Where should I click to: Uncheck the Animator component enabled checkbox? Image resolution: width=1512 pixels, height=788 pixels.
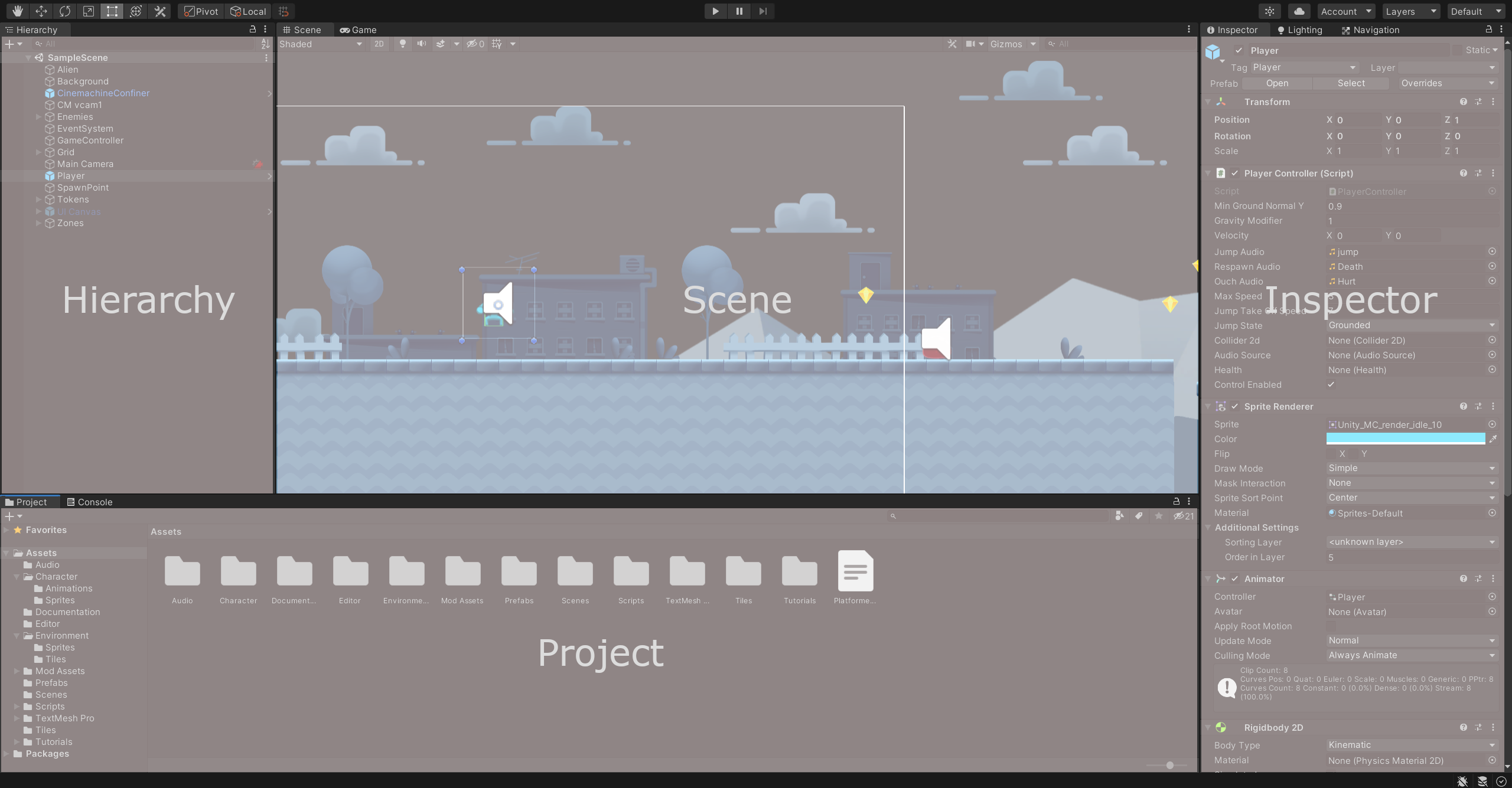point(1236,578)
